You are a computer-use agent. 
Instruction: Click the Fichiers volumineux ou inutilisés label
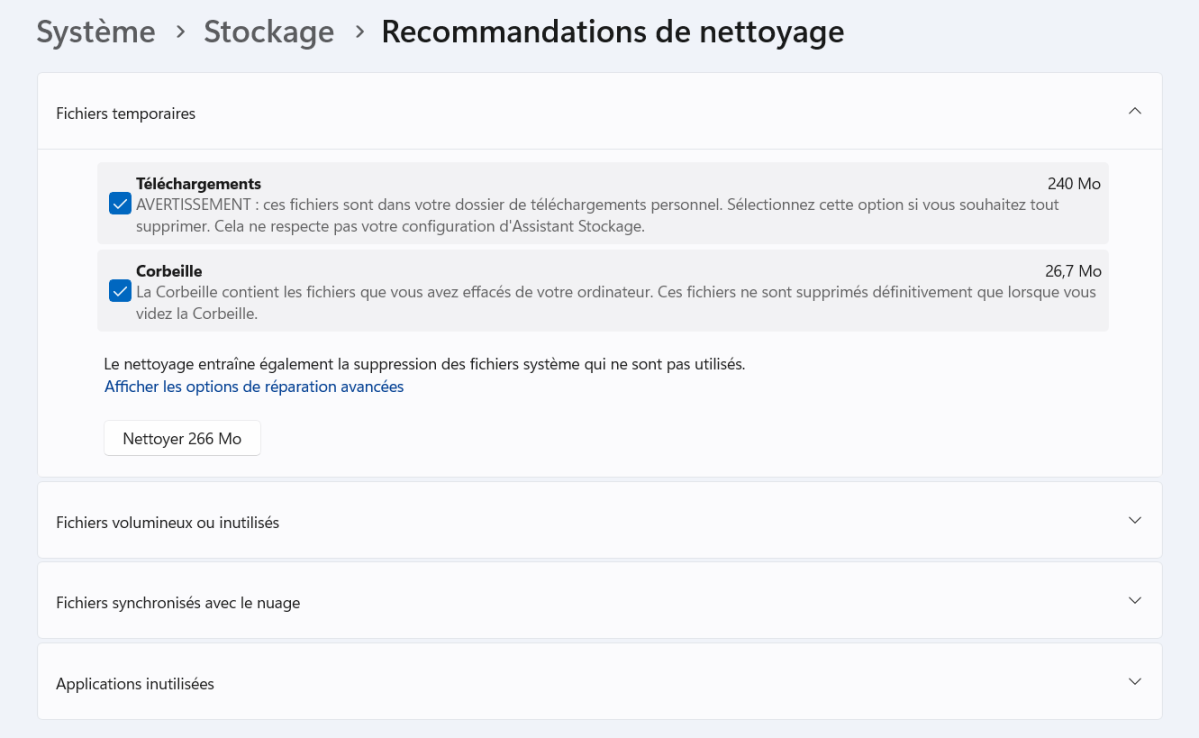167,522
